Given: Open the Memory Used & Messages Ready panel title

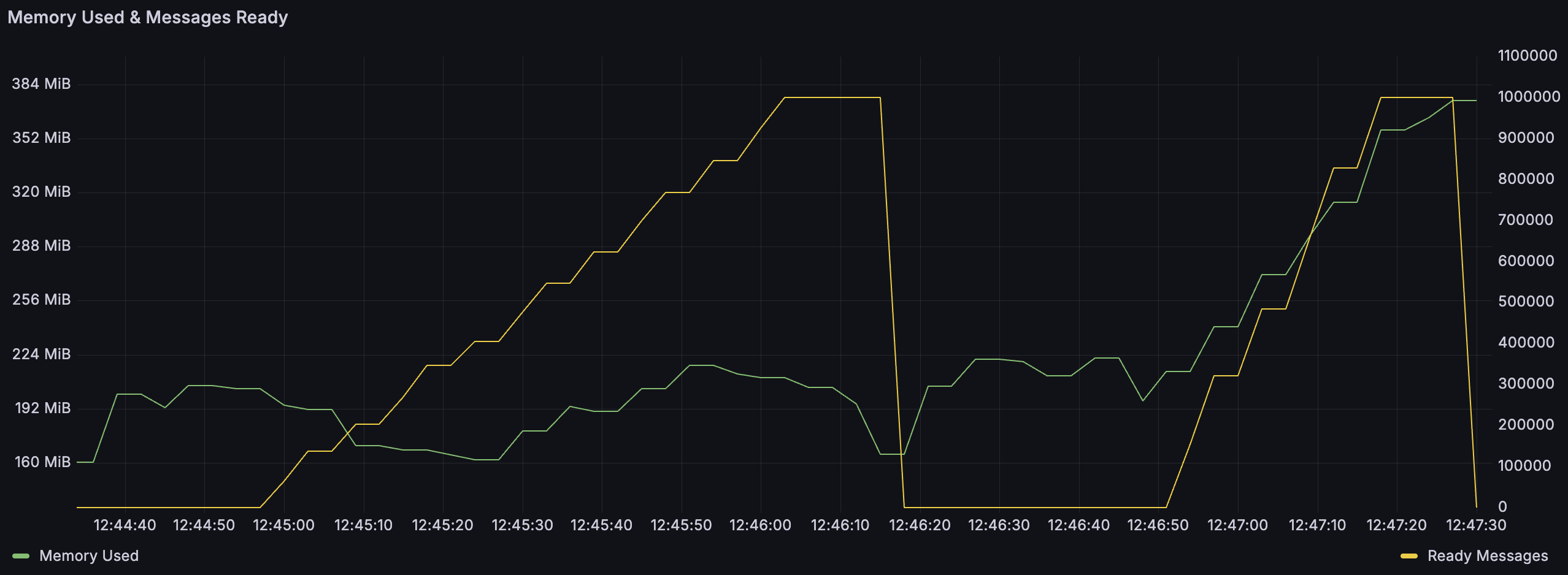Looking at the screenshot, I should coord(148,17).
